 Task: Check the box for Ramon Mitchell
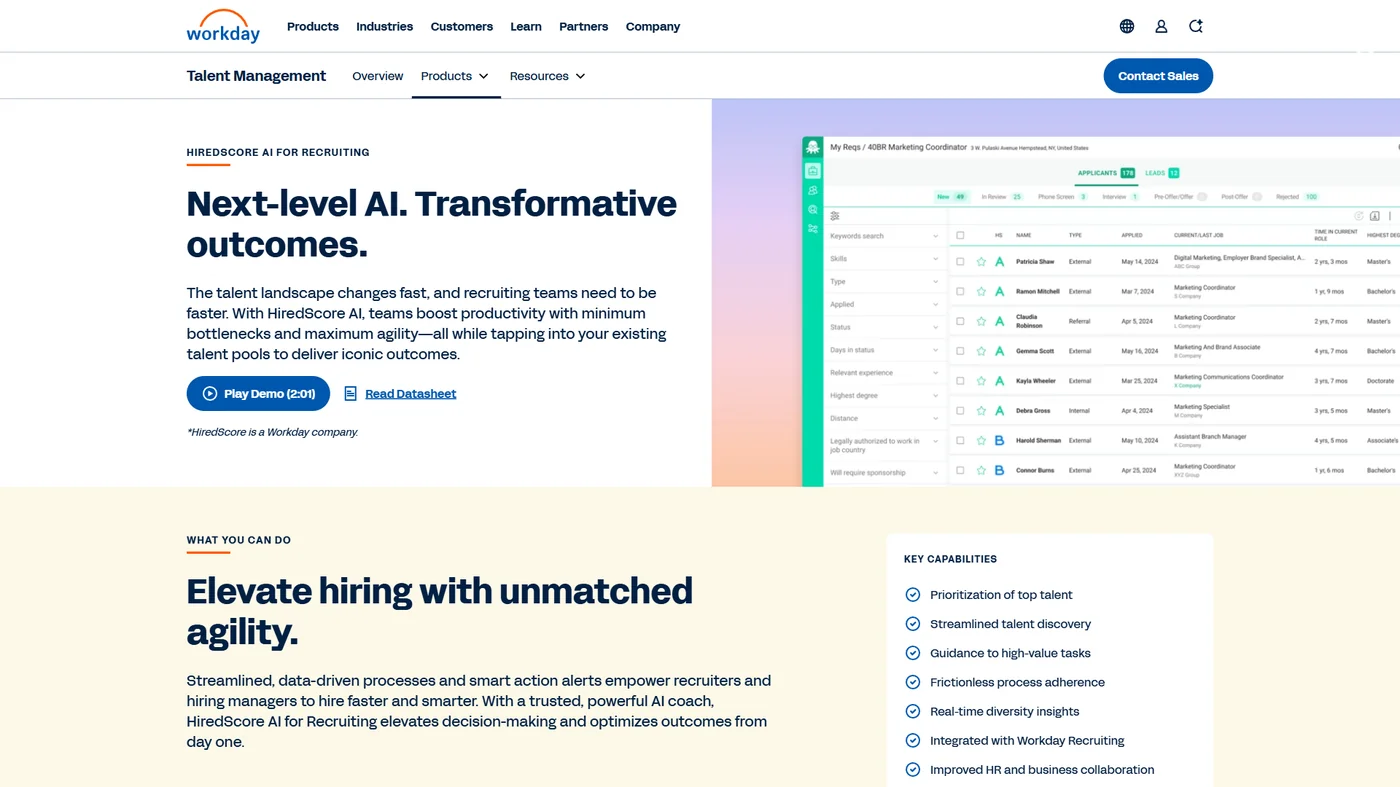pos(960,292)
